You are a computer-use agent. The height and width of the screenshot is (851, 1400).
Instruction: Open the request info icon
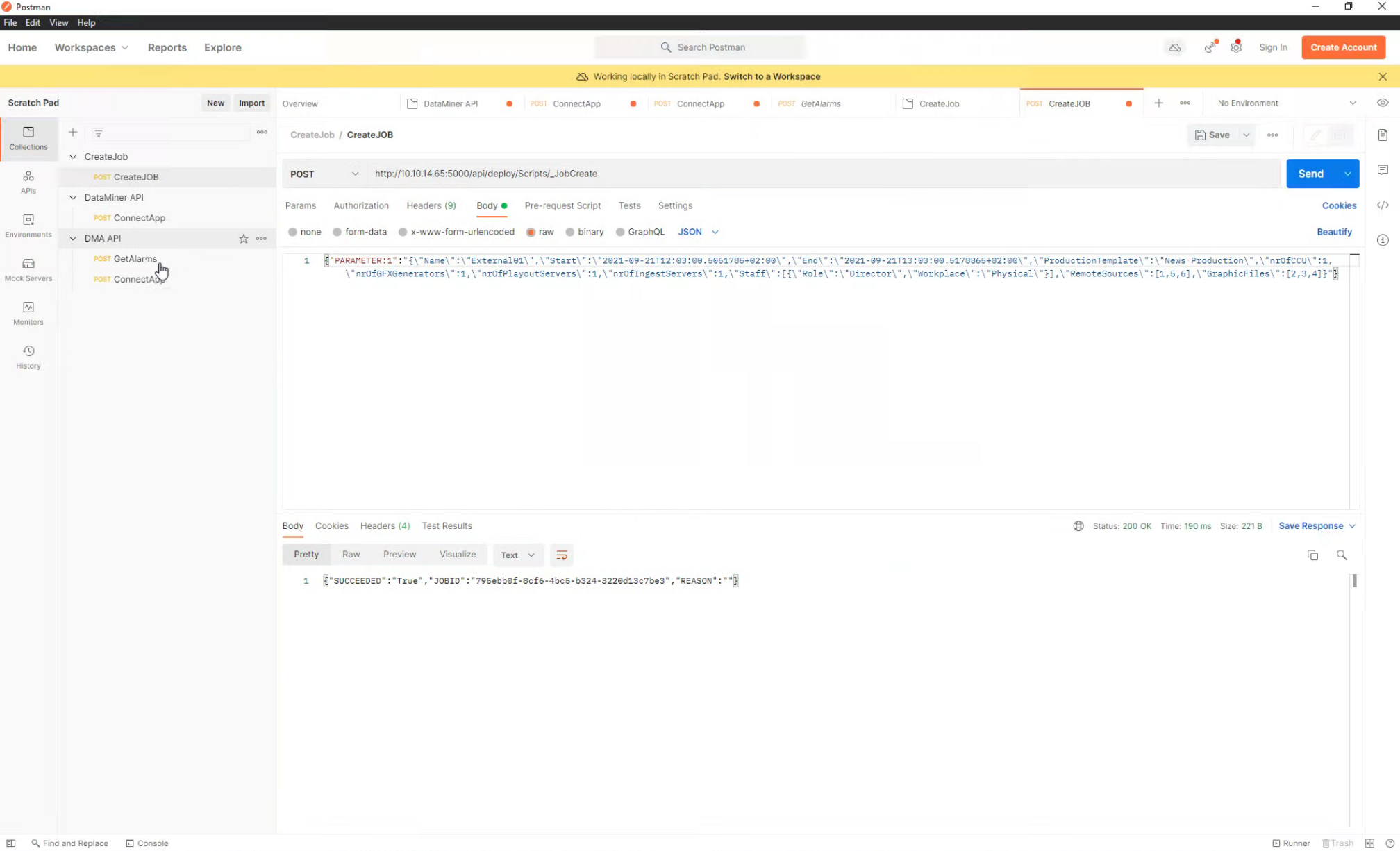pyautogui.click(x=1383, y=240)
